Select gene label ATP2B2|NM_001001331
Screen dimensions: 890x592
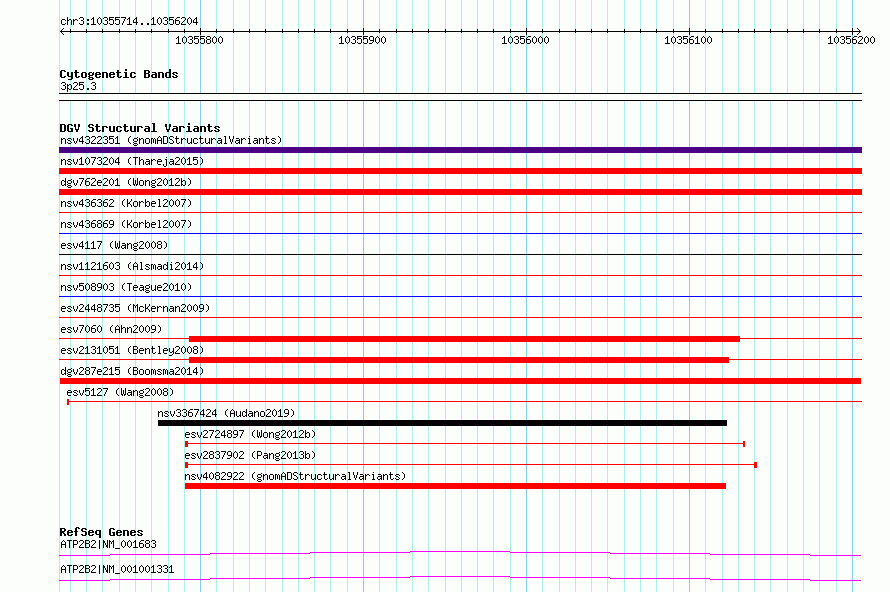click(117, 569)
